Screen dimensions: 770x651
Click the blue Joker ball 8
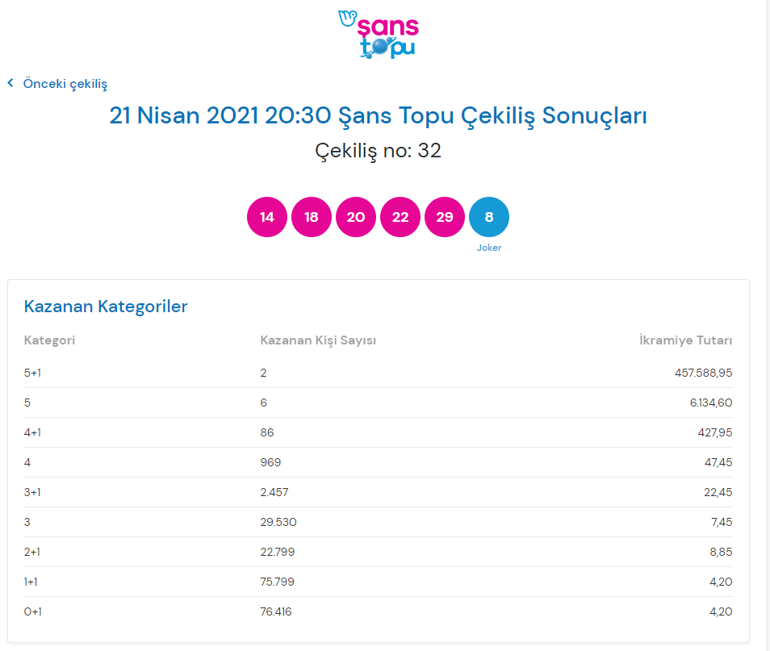point(489,217)
